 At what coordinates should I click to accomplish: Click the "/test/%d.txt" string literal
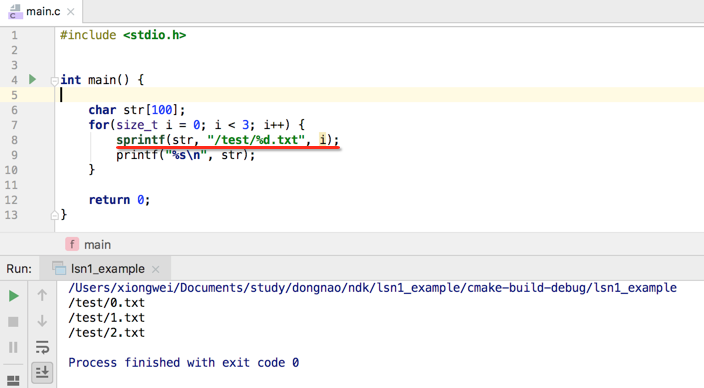coord(256,140)
